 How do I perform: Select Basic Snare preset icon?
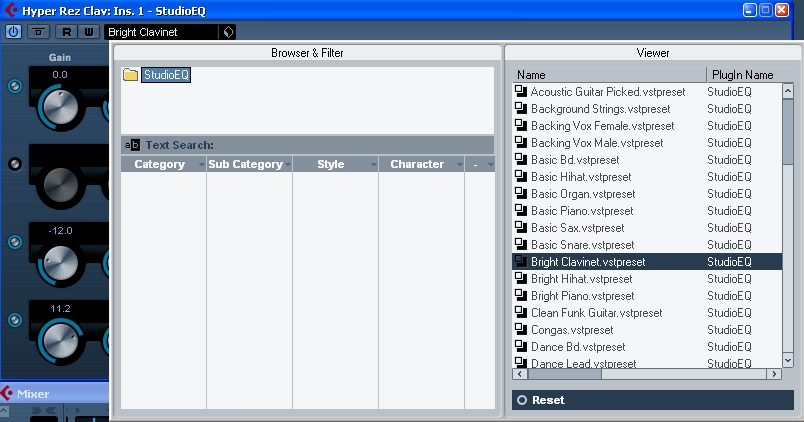[521, 245]
